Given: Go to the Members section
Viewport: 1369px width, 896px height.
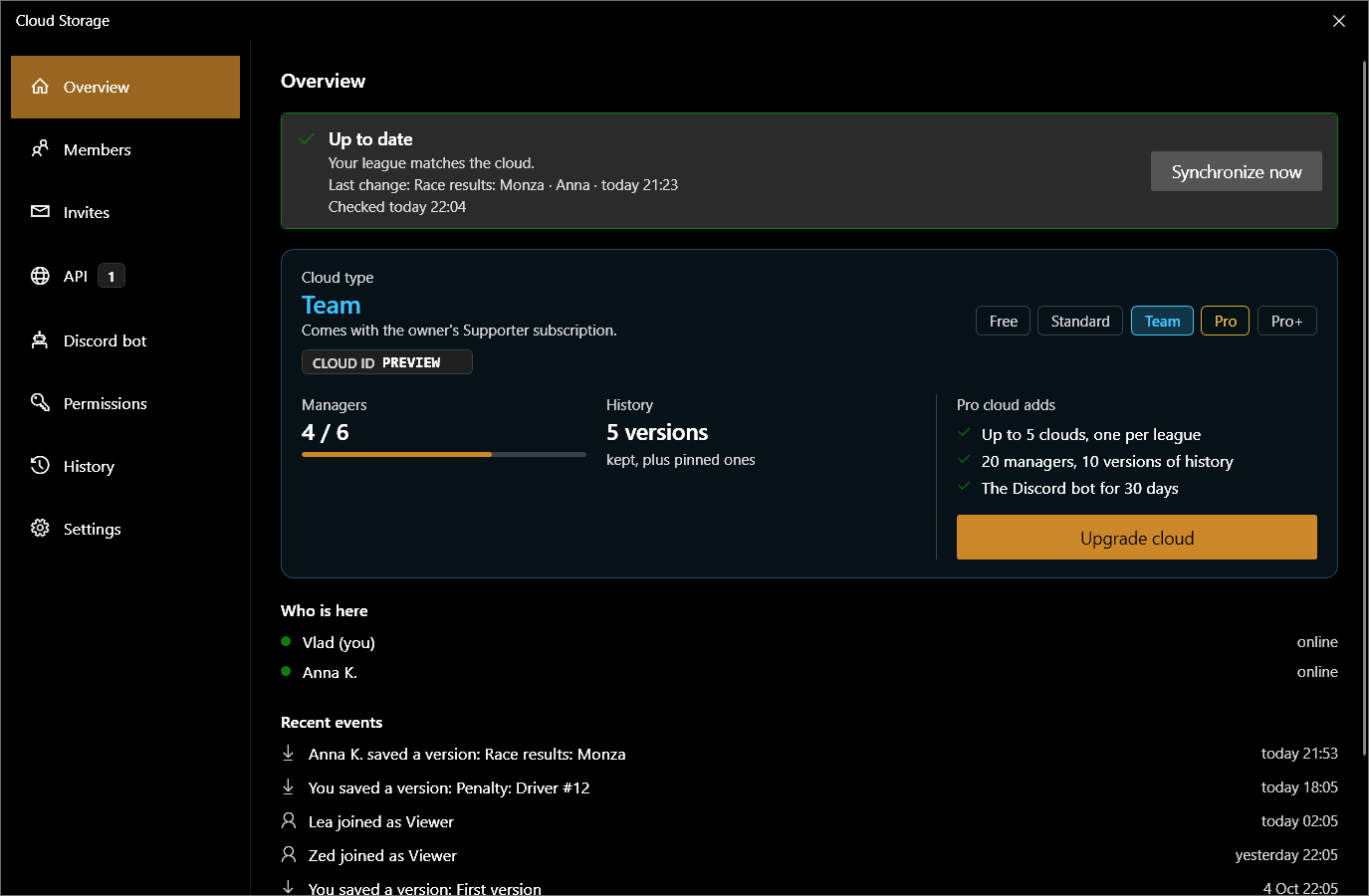Looking at the screenshot, I should [125, 149].
